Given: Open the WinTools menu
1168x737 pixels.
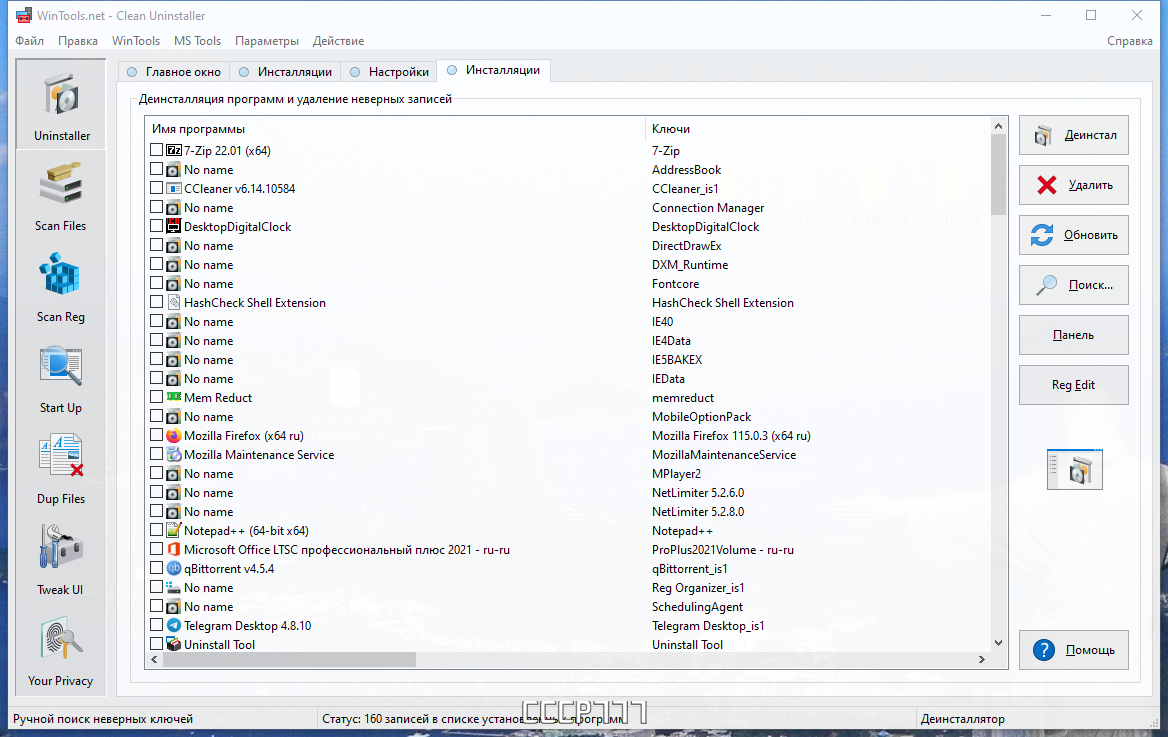Looking at the screenshot, I should (x=136, y=41).
